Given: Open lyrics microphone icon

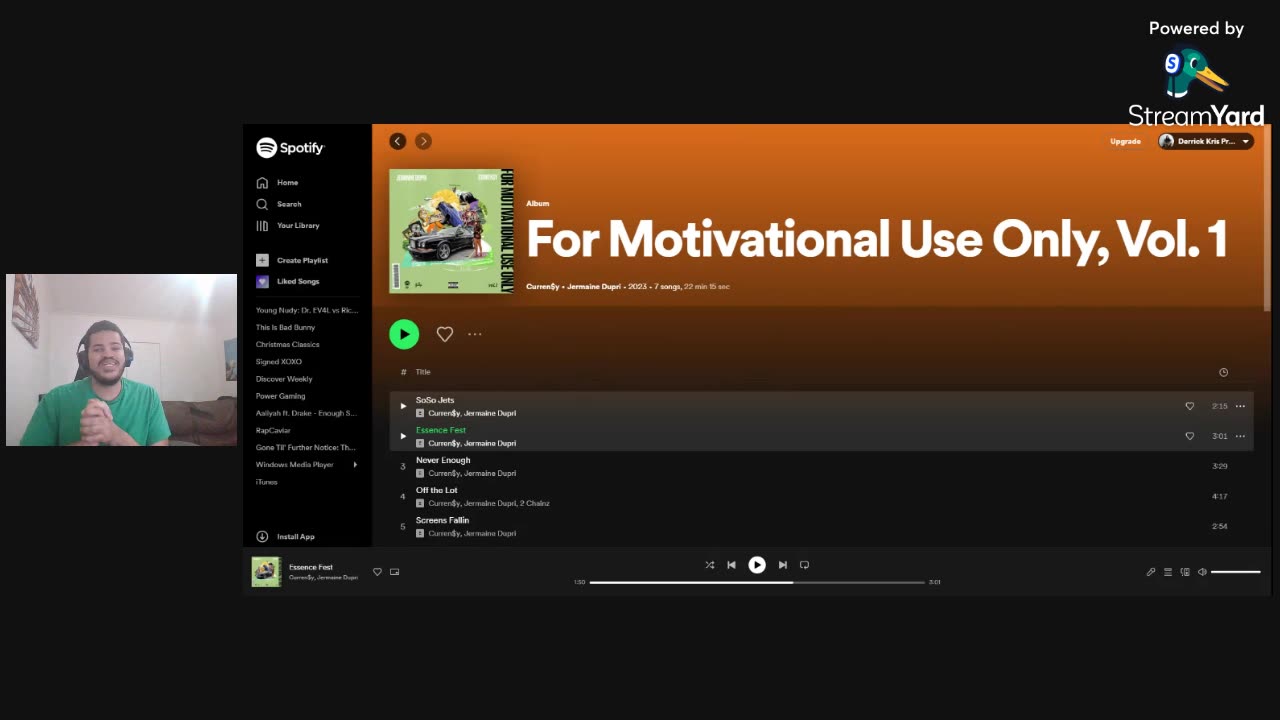Looking at the screenshot, I should (x=1151, y=572).
